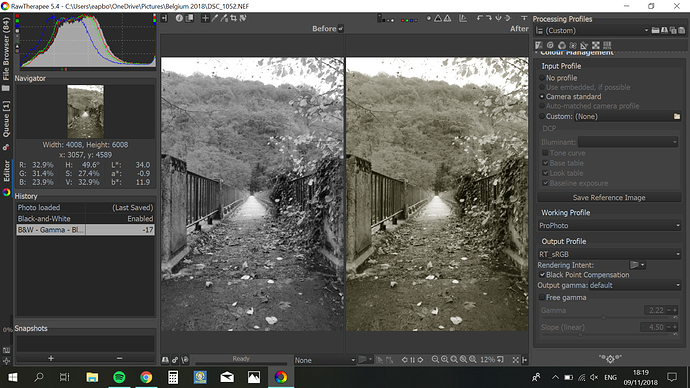This screenshot has width=690, height=388.
Task: Select the crop tool in the editor toolbar
Action: 233,18
